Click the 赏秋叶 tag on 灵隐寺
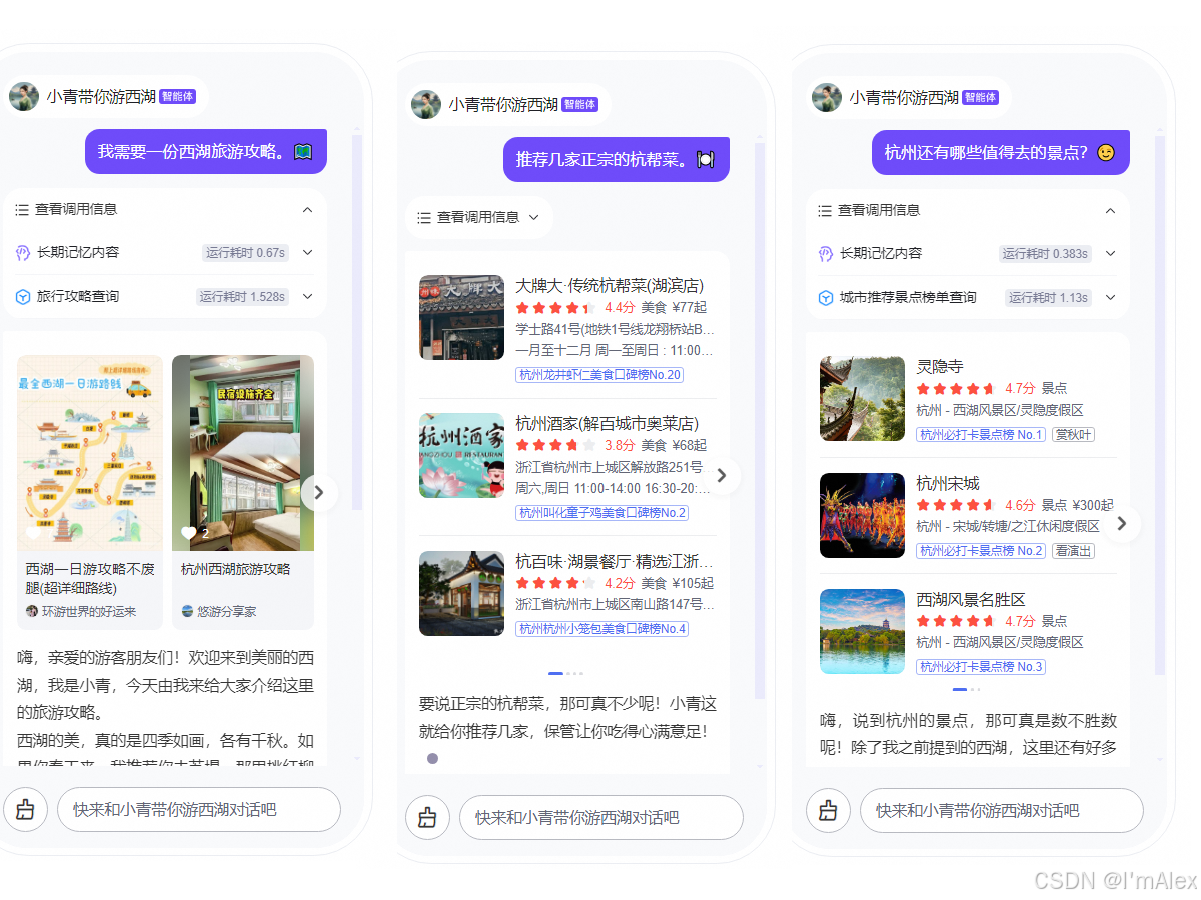 [x=1074, y=435]
